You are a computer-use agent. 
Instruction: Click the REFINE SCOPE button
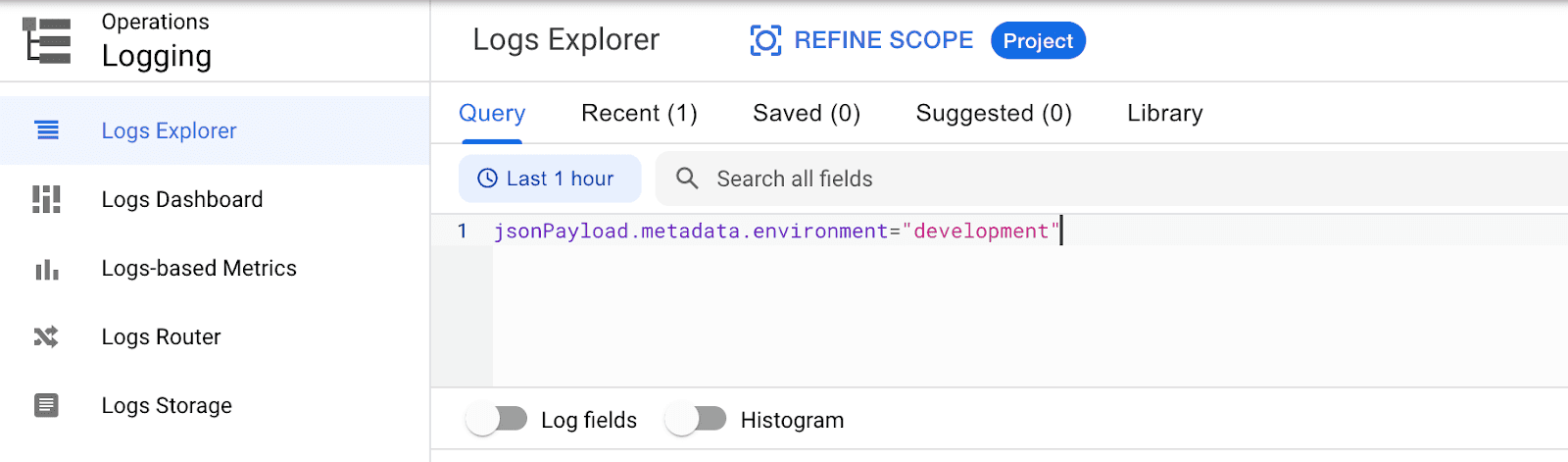coord(862,40)
